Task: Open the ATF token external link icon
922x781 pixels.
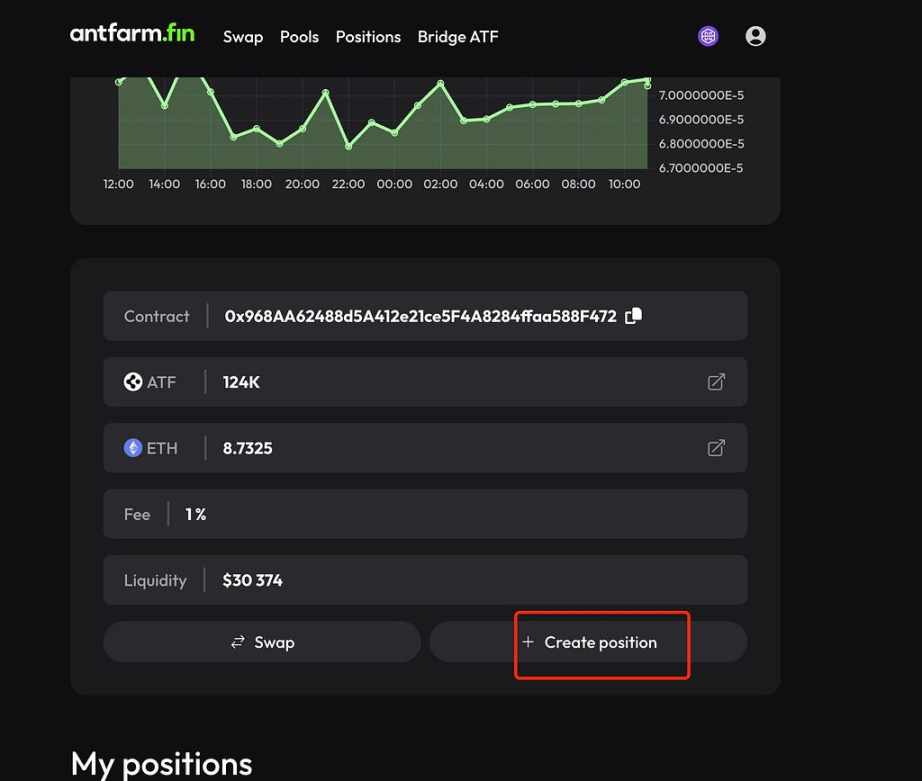Action: click(x=716, y=382)
